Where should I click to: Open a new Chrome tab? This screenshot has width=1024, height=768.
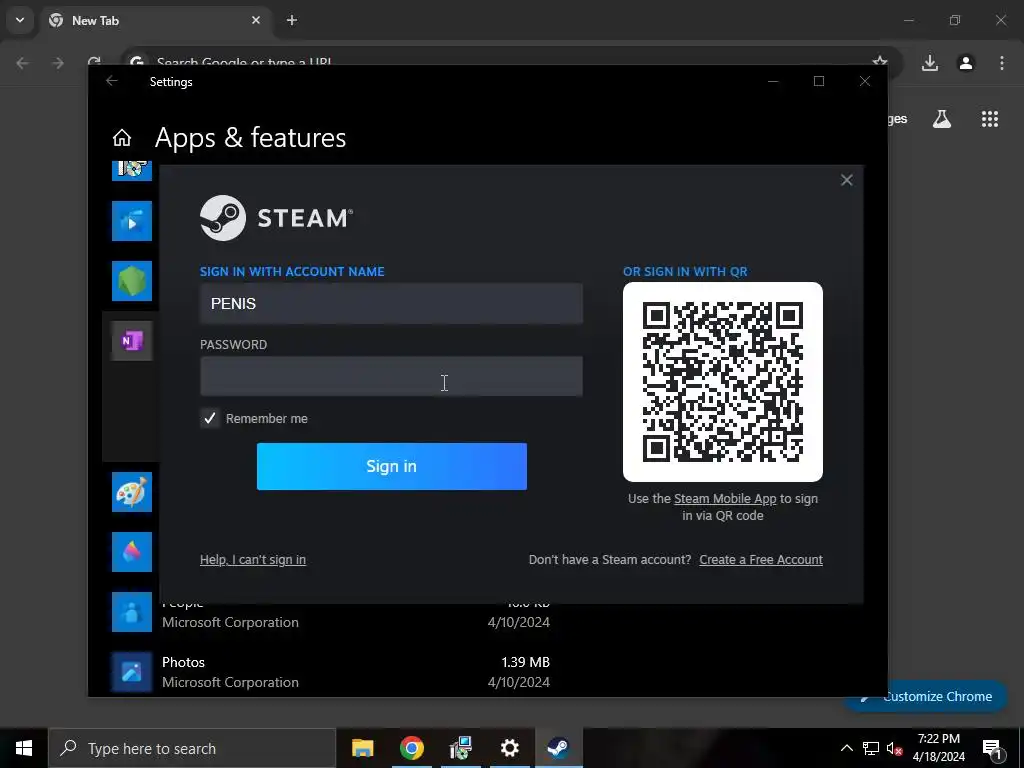[x=292, y=20]
